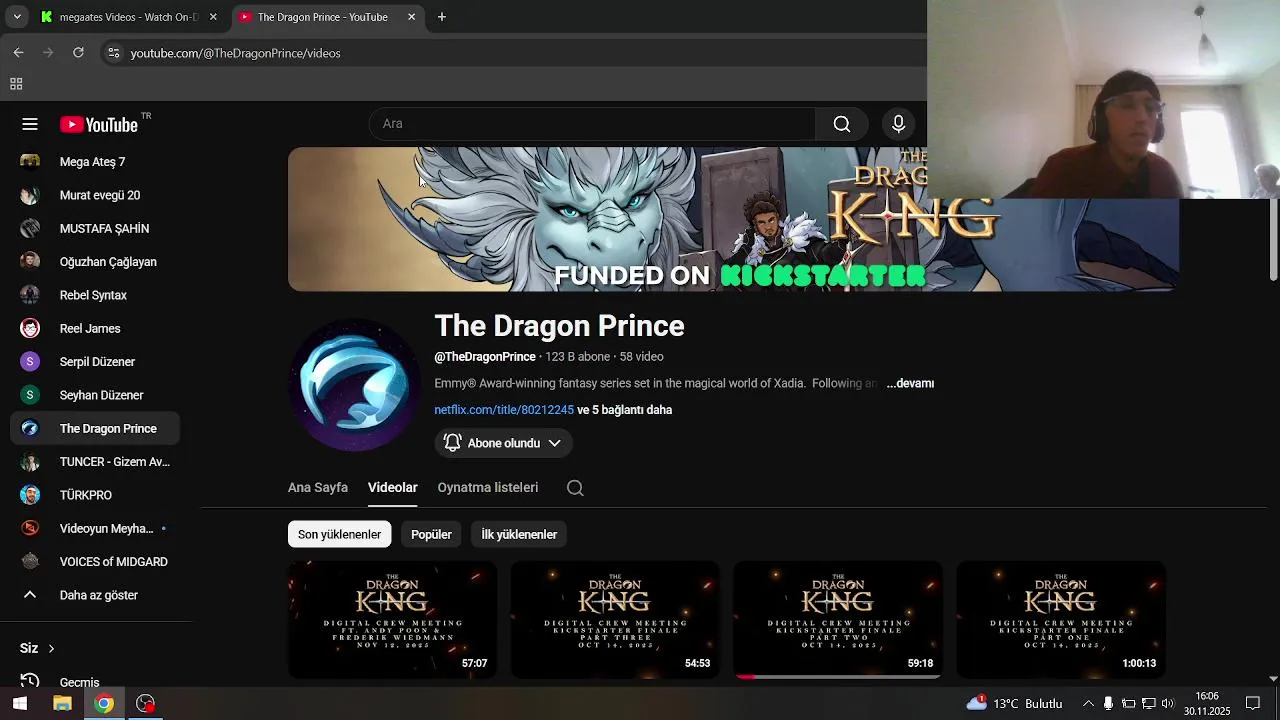Click the search magnifier button

[842, 124]
